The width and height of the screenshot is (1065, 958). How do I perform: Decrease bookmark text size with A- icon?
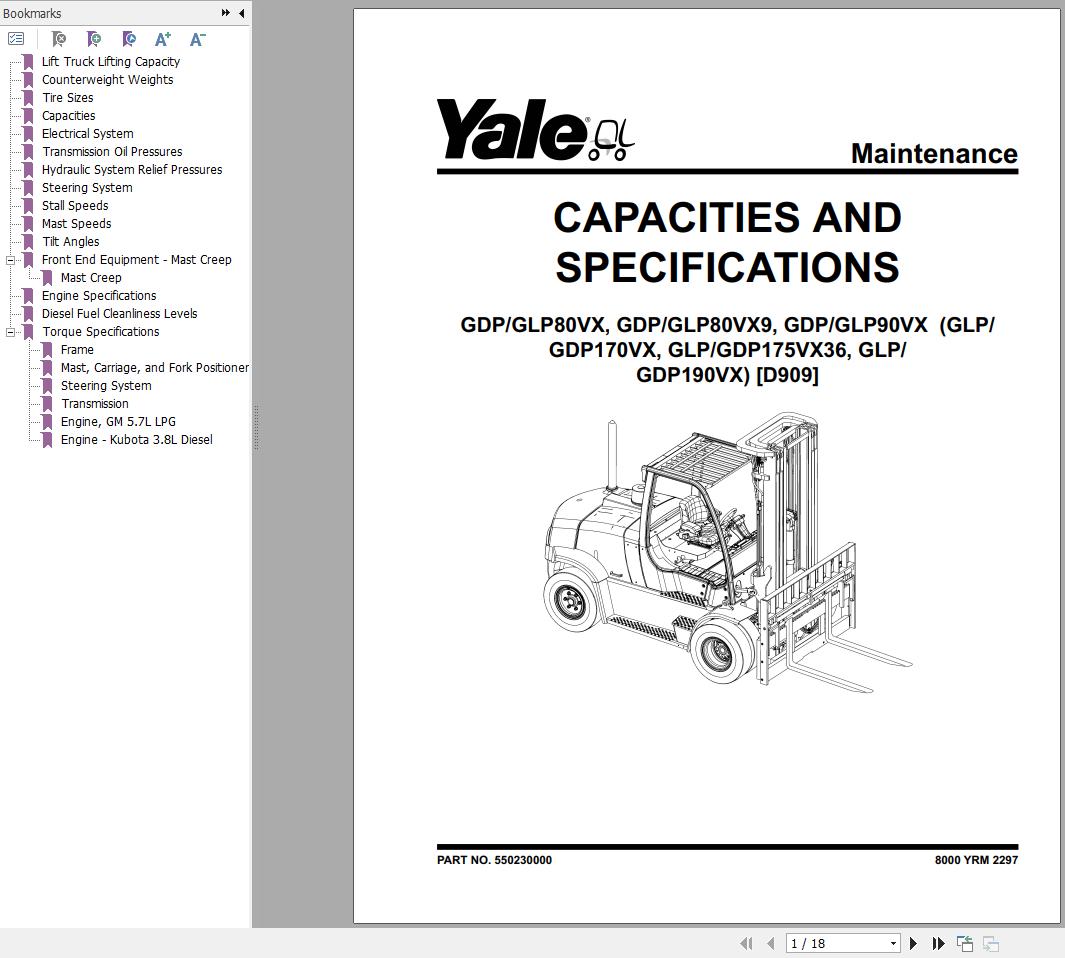tap(196, 38)
